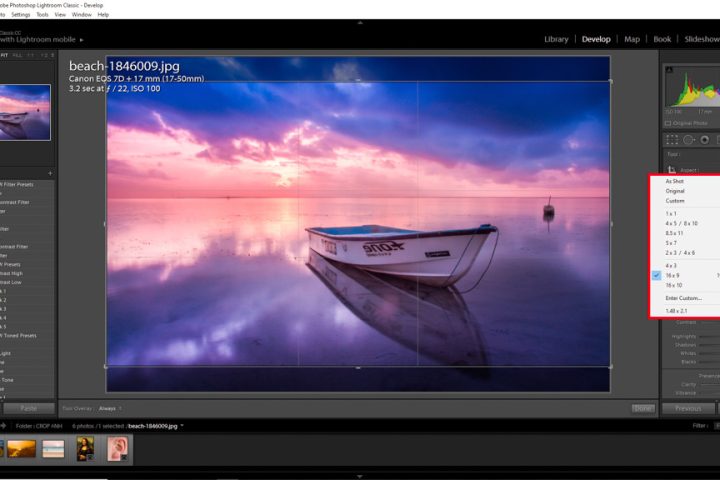Click the Previous button
Viewport: 720px width, 480px height.
tap(688, 408)
